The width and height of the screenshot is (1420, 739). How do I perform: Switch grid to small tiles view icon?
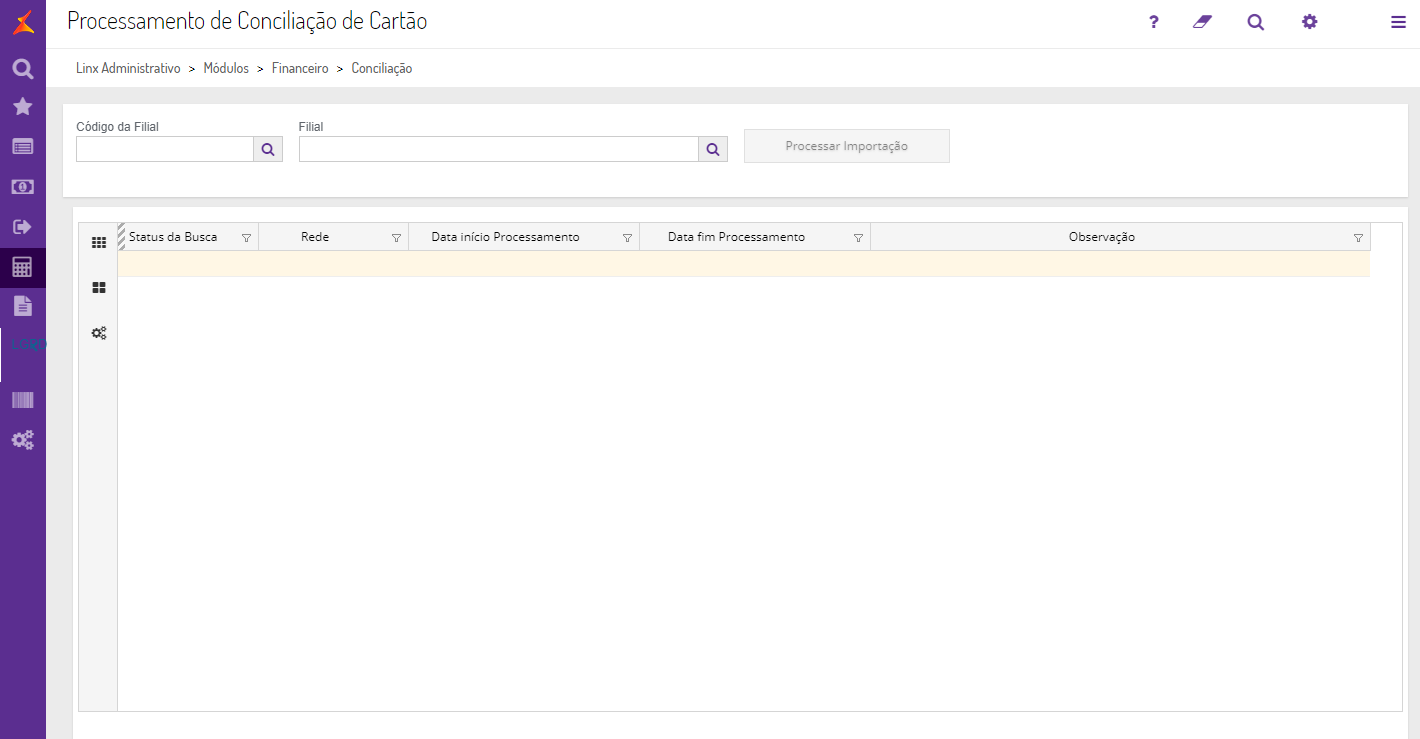(99, 243)
